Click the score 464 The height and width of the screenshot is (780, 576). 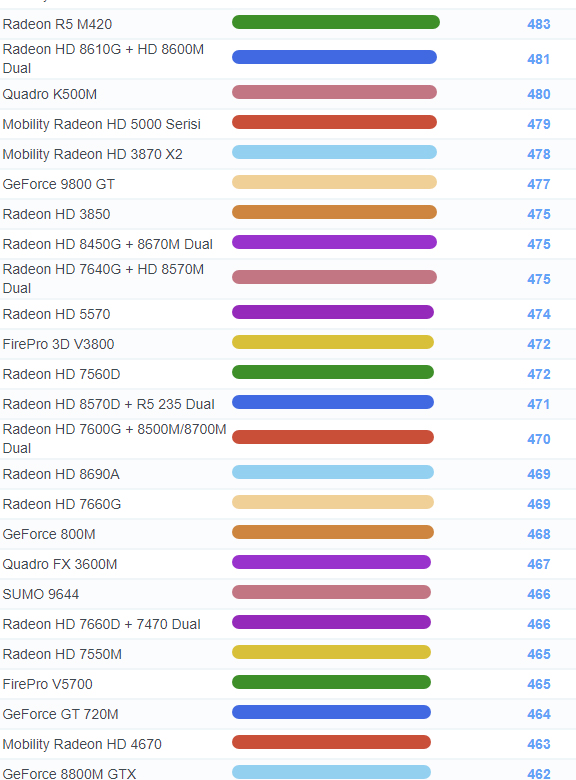[539, 714]
